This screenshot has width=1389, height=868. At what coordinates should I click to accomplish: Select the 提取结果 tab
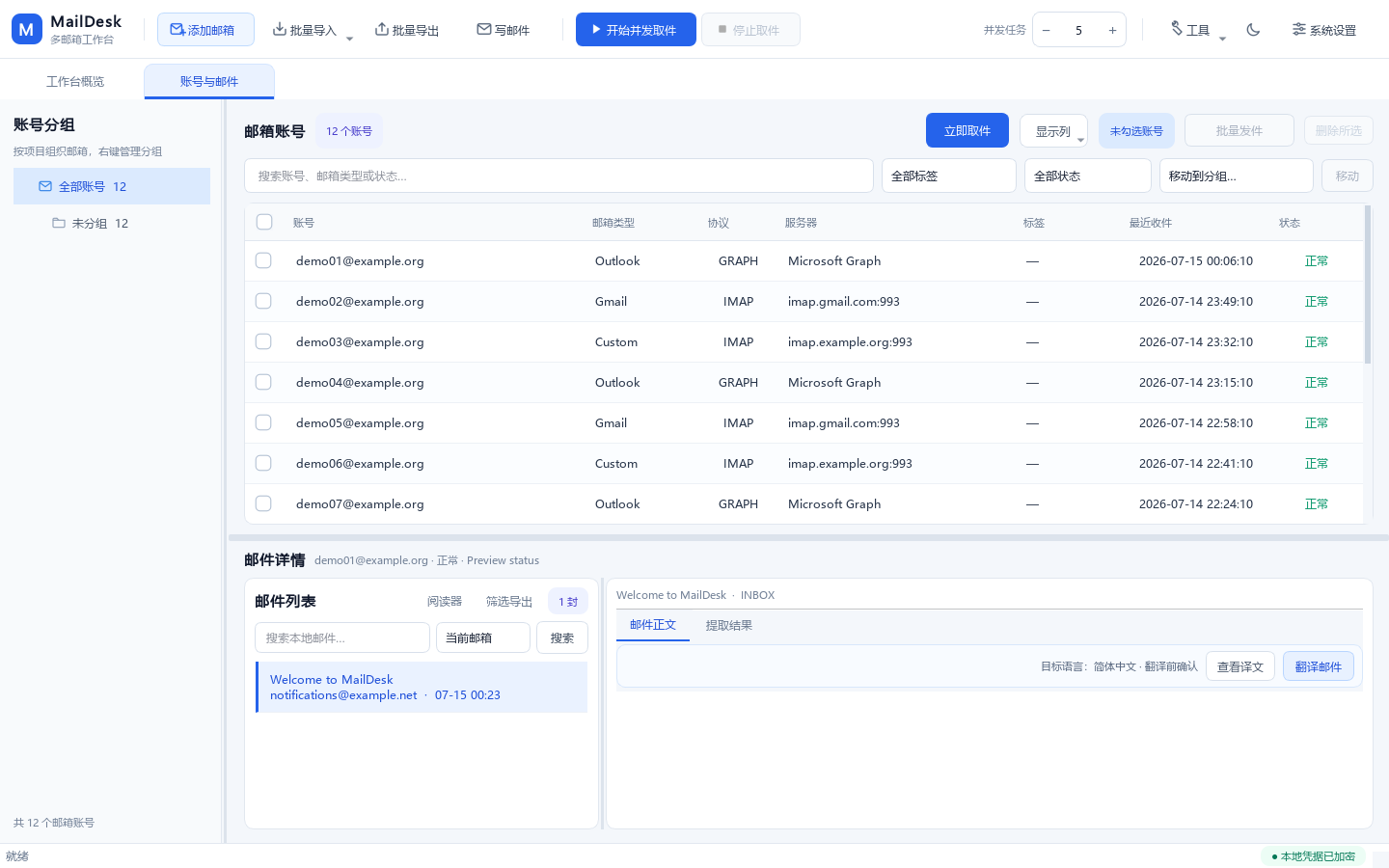click(729, 625)
